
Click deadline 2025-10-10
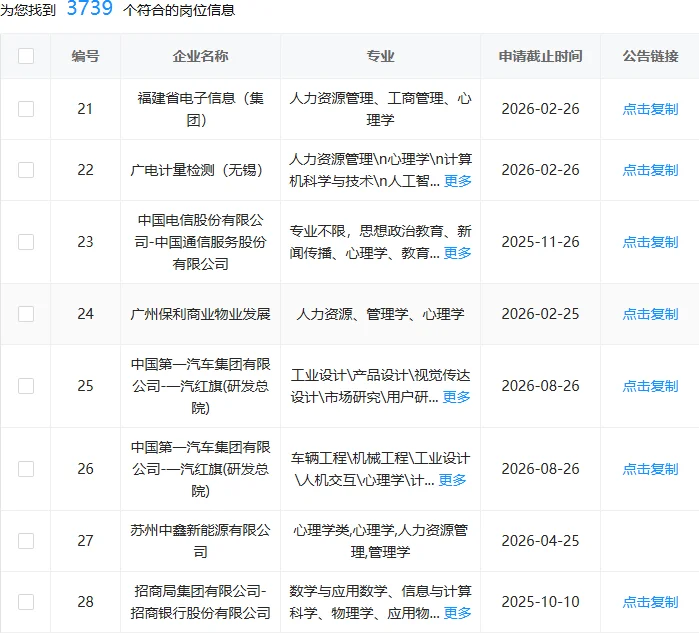pyautogui.click(x=540, y=602)
